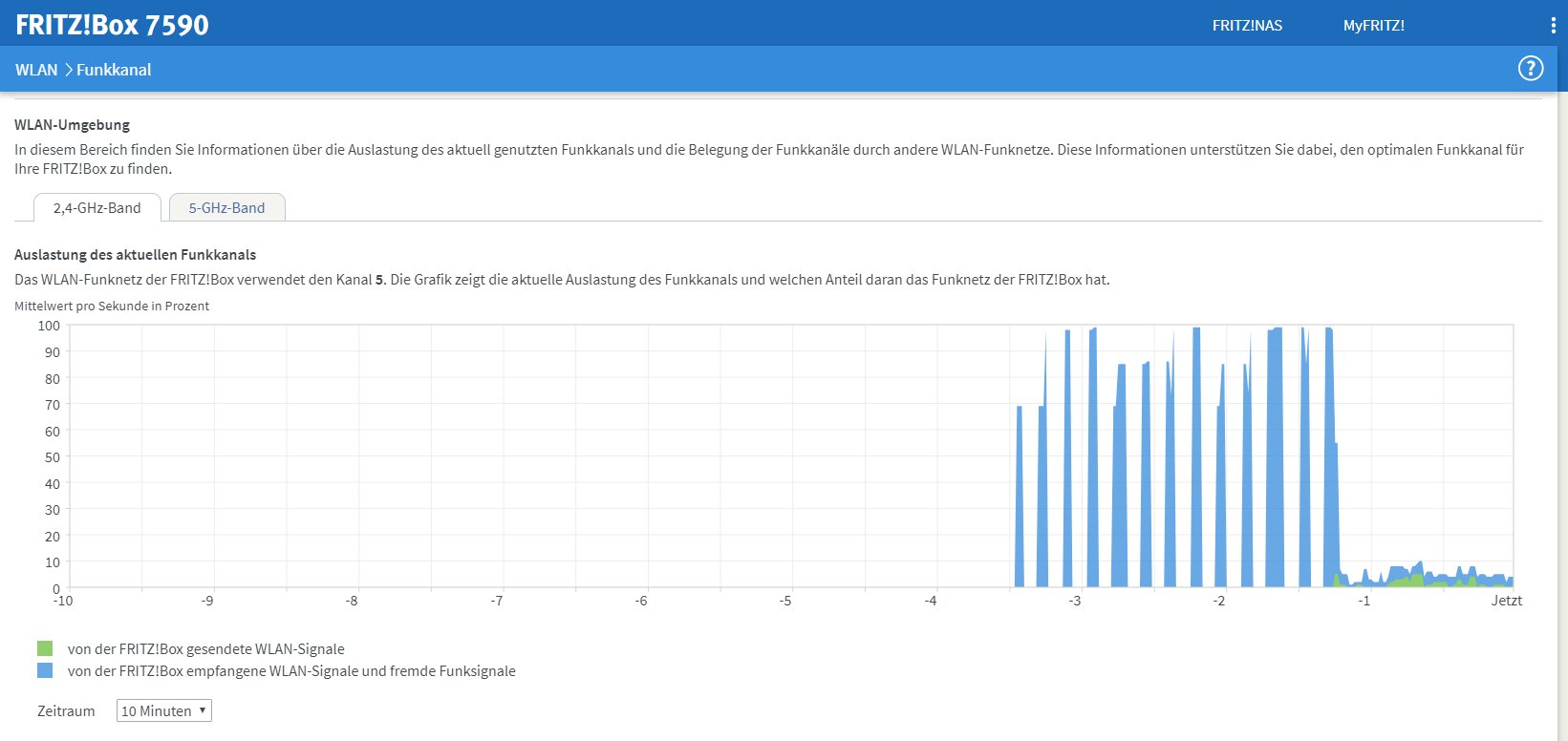Image resolution: width=1568 pixels, height=741 pixels.
Task: Click the 'Jetzt' axis label
Action: point(1507,601)
